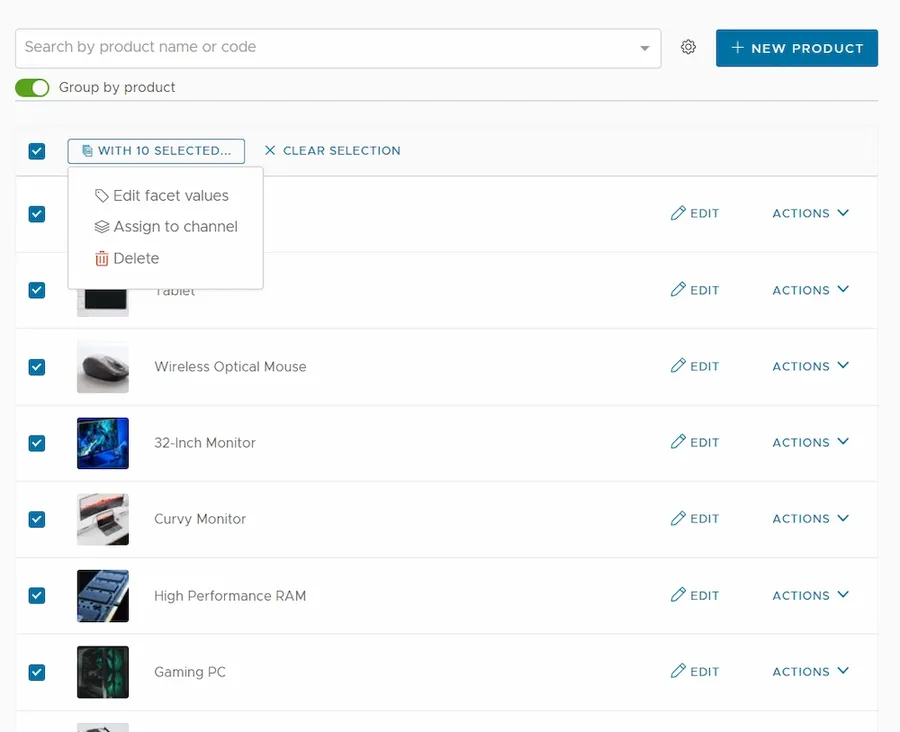This screenshot has height=732, width=900.
Task: Click the pencil edit icon for Curvy Monitor
Action: 678,518
